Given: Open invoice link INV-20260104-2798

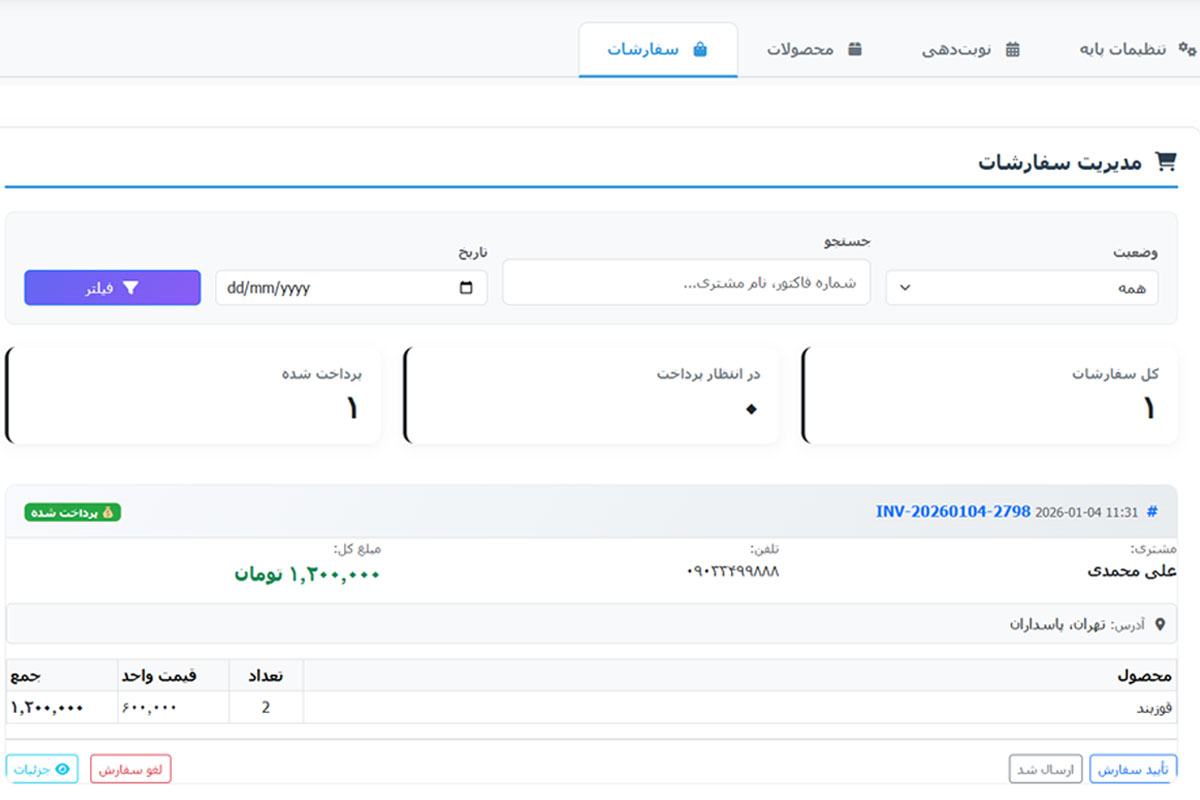Looking at the screenshot, I should click(x=952, y=512).
